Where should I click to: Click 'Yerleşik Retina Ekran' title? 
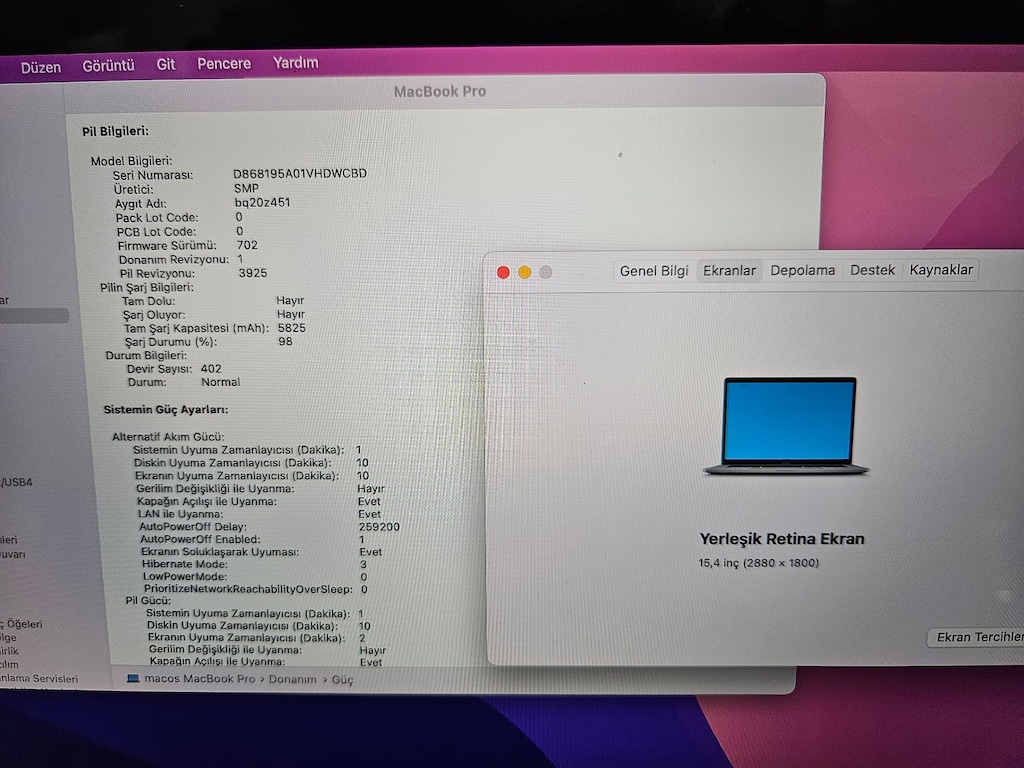[782, 539]
